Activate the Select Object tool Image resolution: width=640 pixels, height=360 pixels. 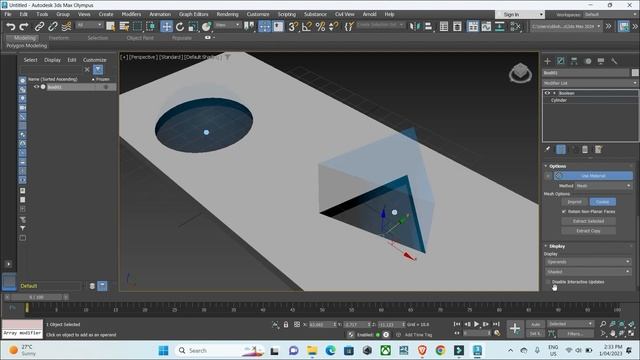[111, 27]
